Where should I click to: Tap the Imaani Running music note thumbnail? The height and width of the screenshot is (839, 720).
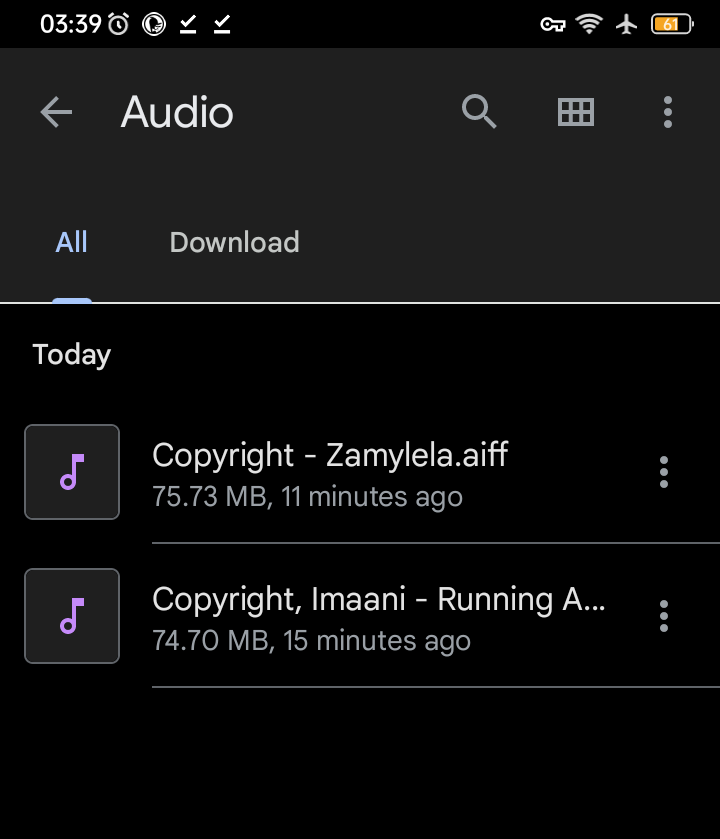(x=72, y=616)
